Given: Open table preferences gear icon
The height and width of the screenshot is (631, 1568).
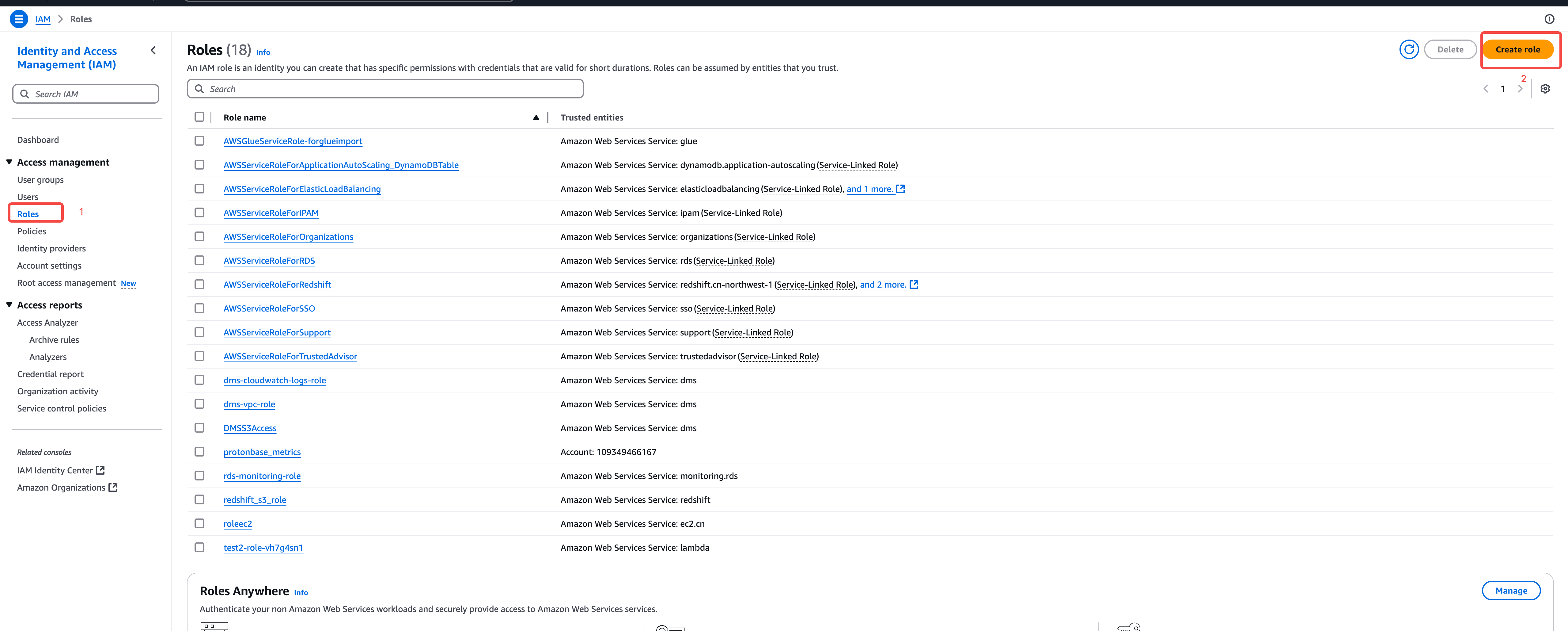Looking at the screenshot, I should pyautogui.click(x=1544, y=89).
